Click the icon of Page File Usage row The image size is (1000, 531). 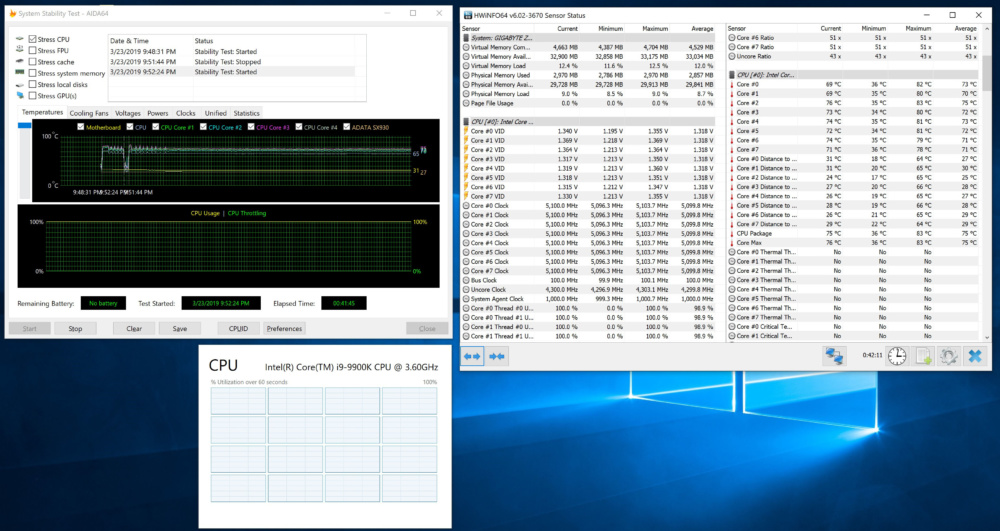click(466, 103)
